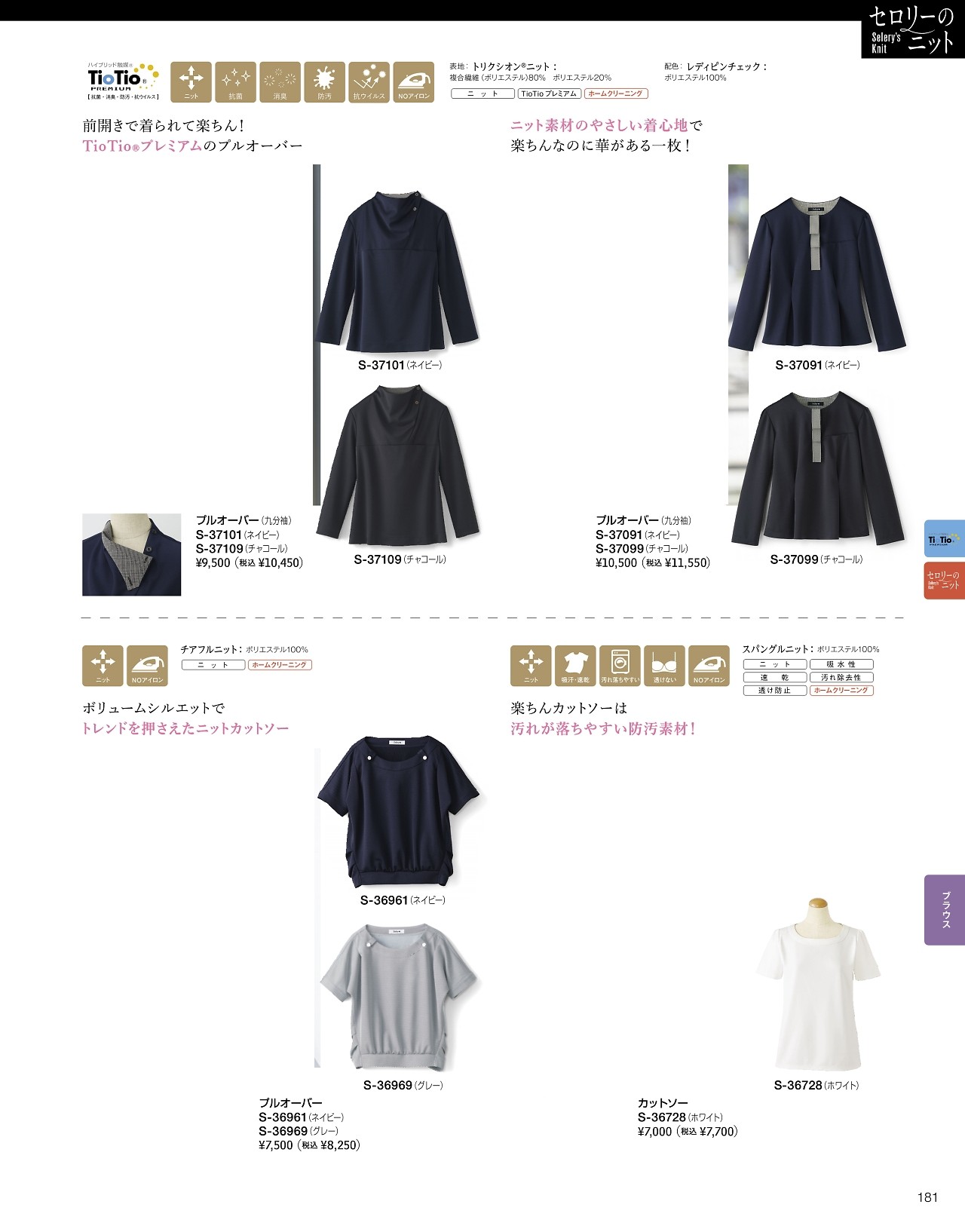Click the 吸汗・速乾 shirt icon
965x1232 pixels.
coord(575,666)
